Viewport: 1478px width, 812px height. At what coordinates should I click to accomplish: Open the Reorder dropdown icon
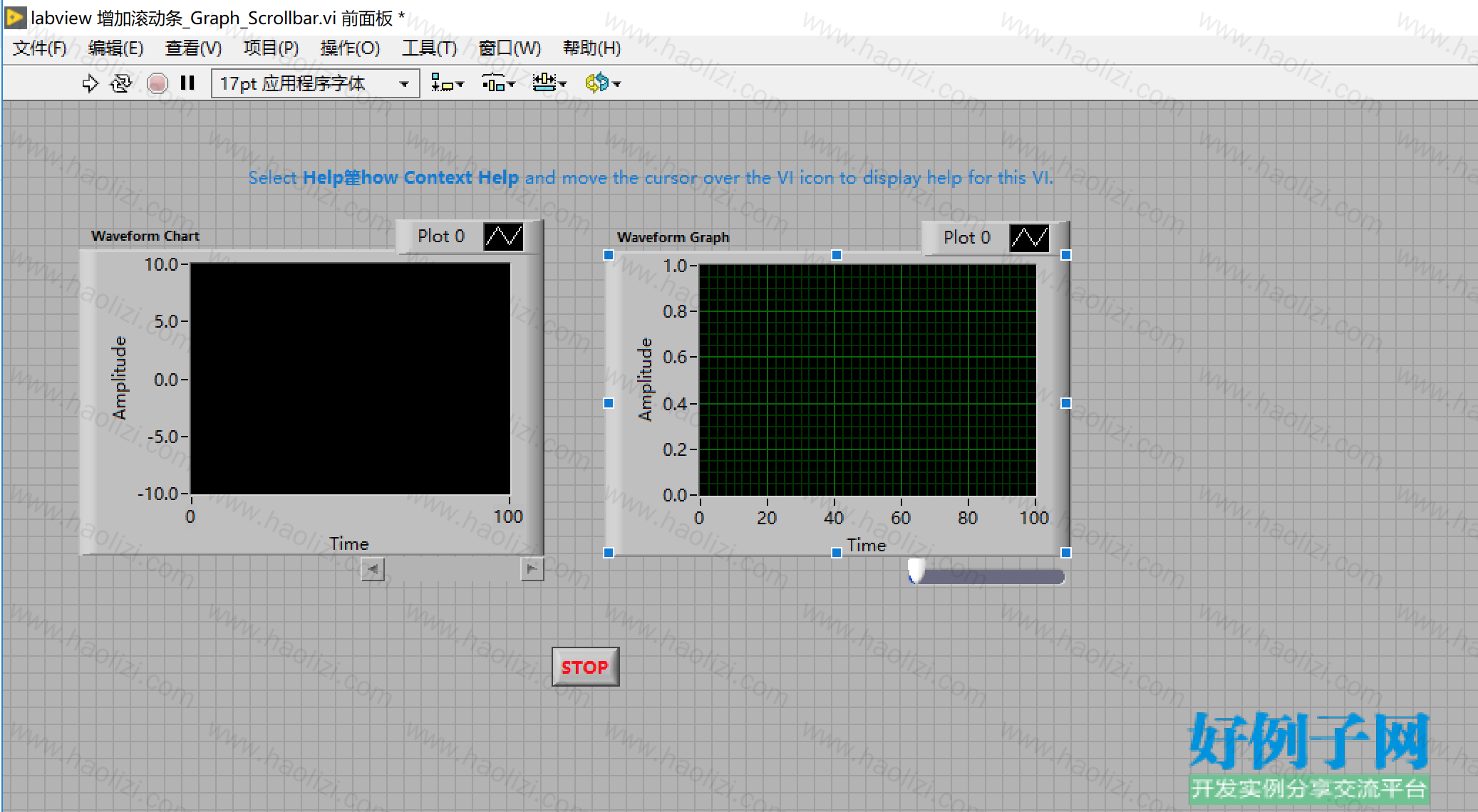(602, 84)
